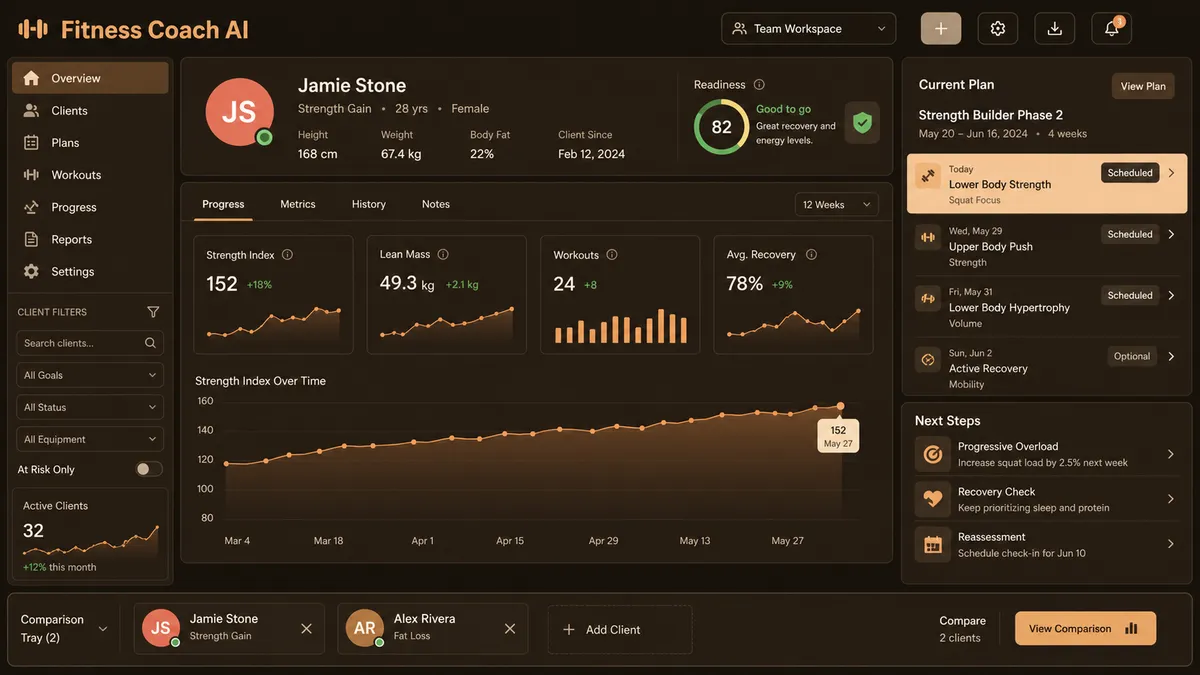1200x675 pixels.
Task: Toggle the At Risk Only switch
Action: [149, 469]
